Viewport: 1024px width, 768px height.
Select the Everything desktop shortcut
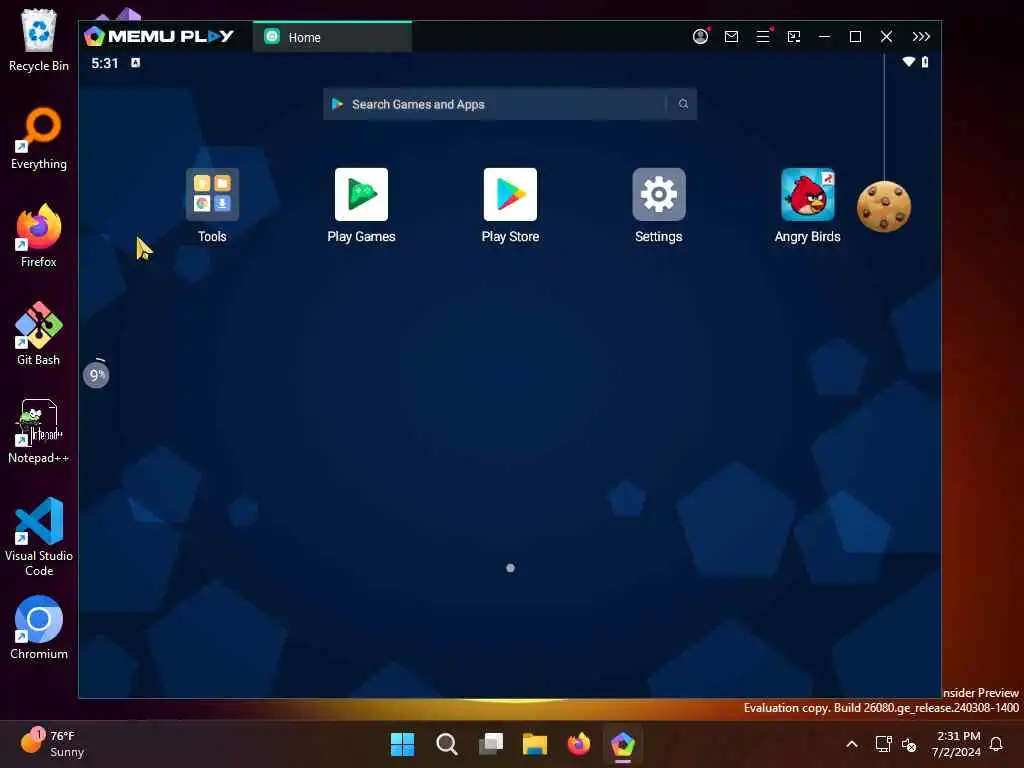click(39, 138)
